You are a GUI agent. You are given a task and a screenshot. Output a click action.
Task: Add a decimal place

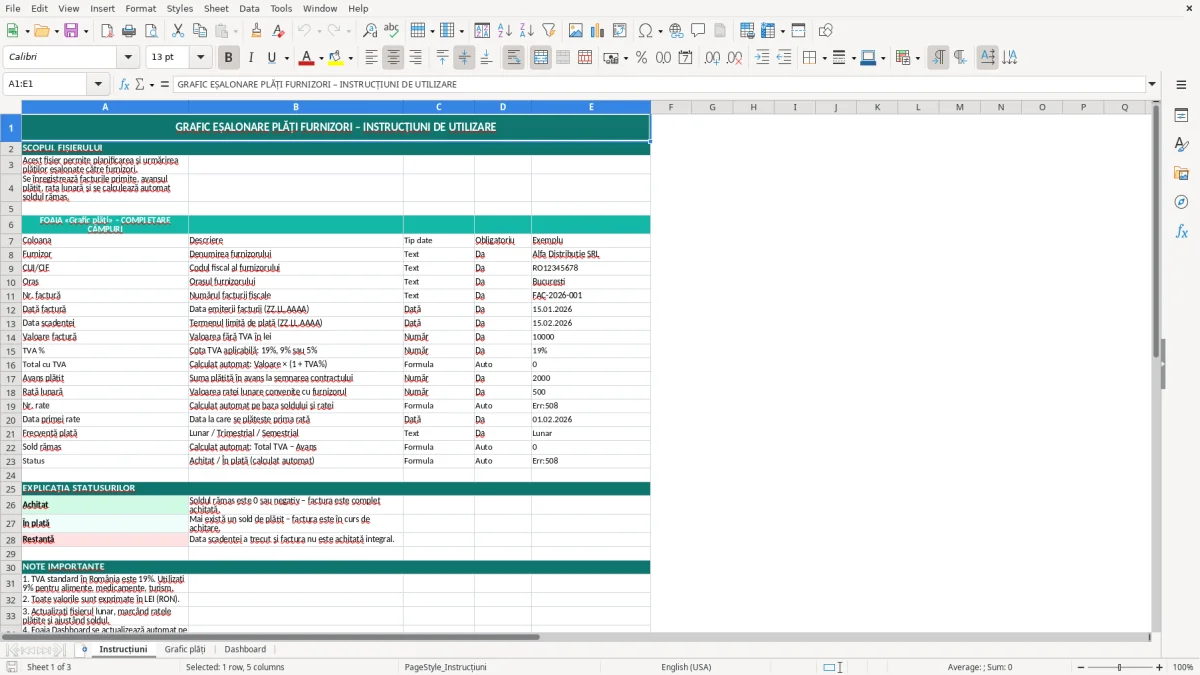[713, 58]
